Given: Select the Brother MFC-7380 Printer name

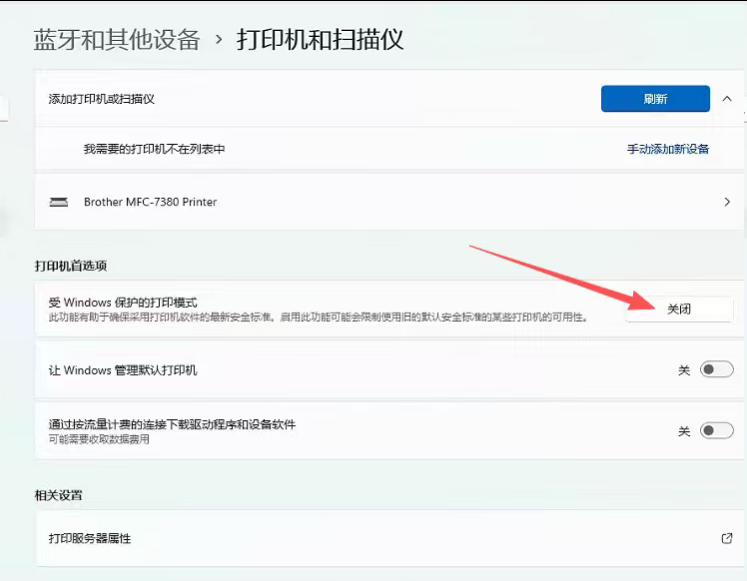Looking at the screenshot, I should tap(150, 202).
